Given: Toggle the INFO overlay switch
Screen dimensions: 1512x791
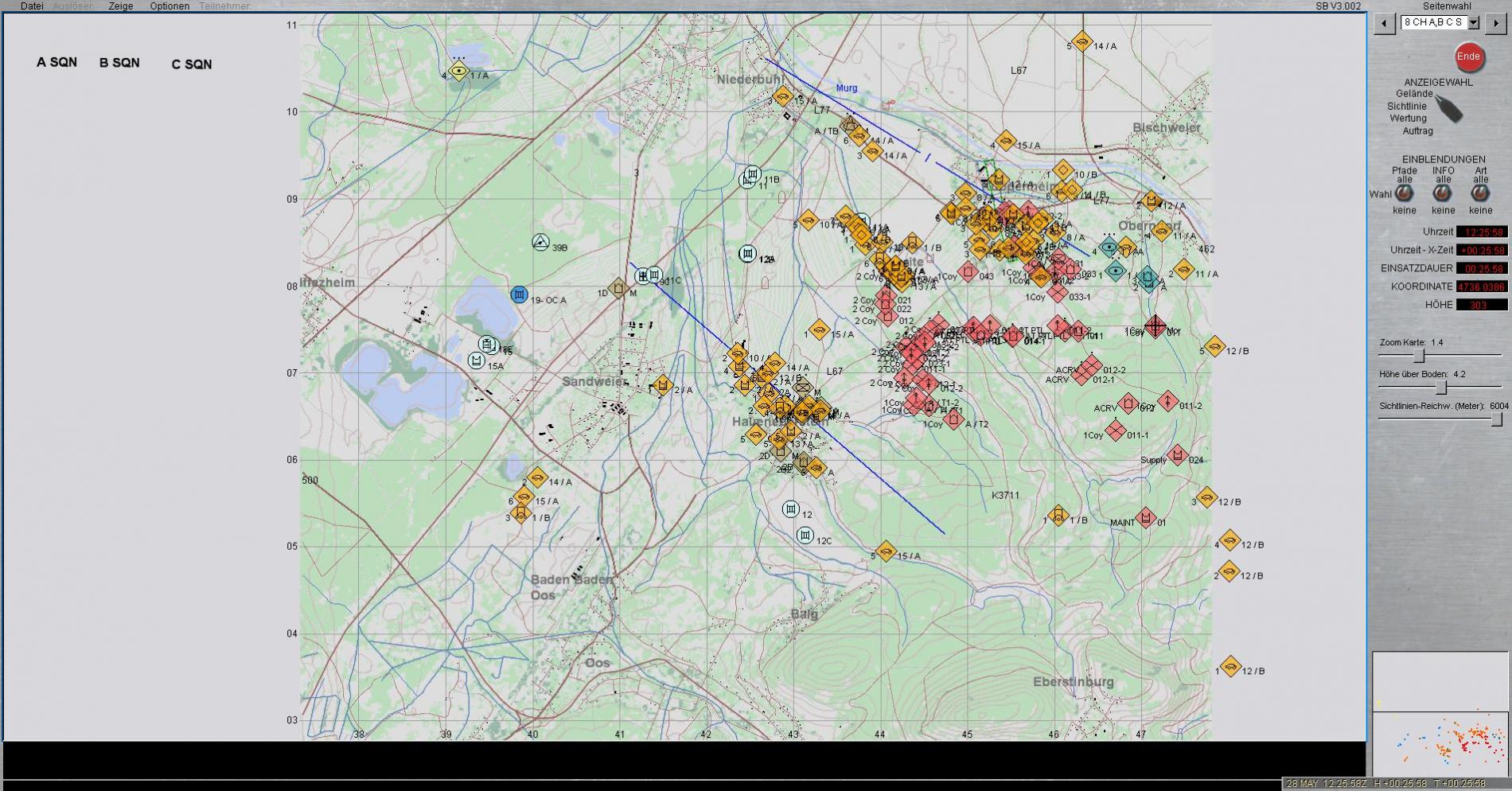Looking at the screenshot, I should [x=1442, y=193].
